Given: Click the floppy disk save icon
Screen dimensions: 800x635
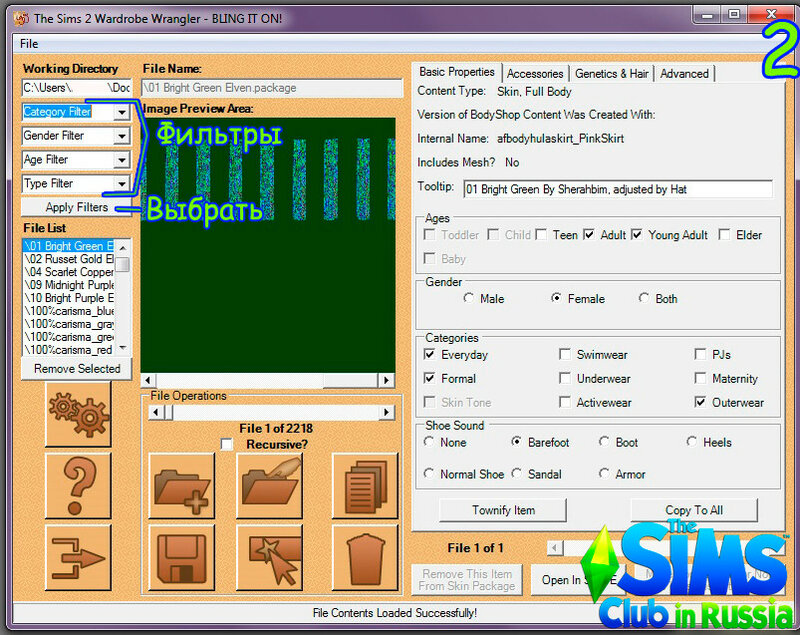Looking at the screenshot, I should click(x=182, y=557).
